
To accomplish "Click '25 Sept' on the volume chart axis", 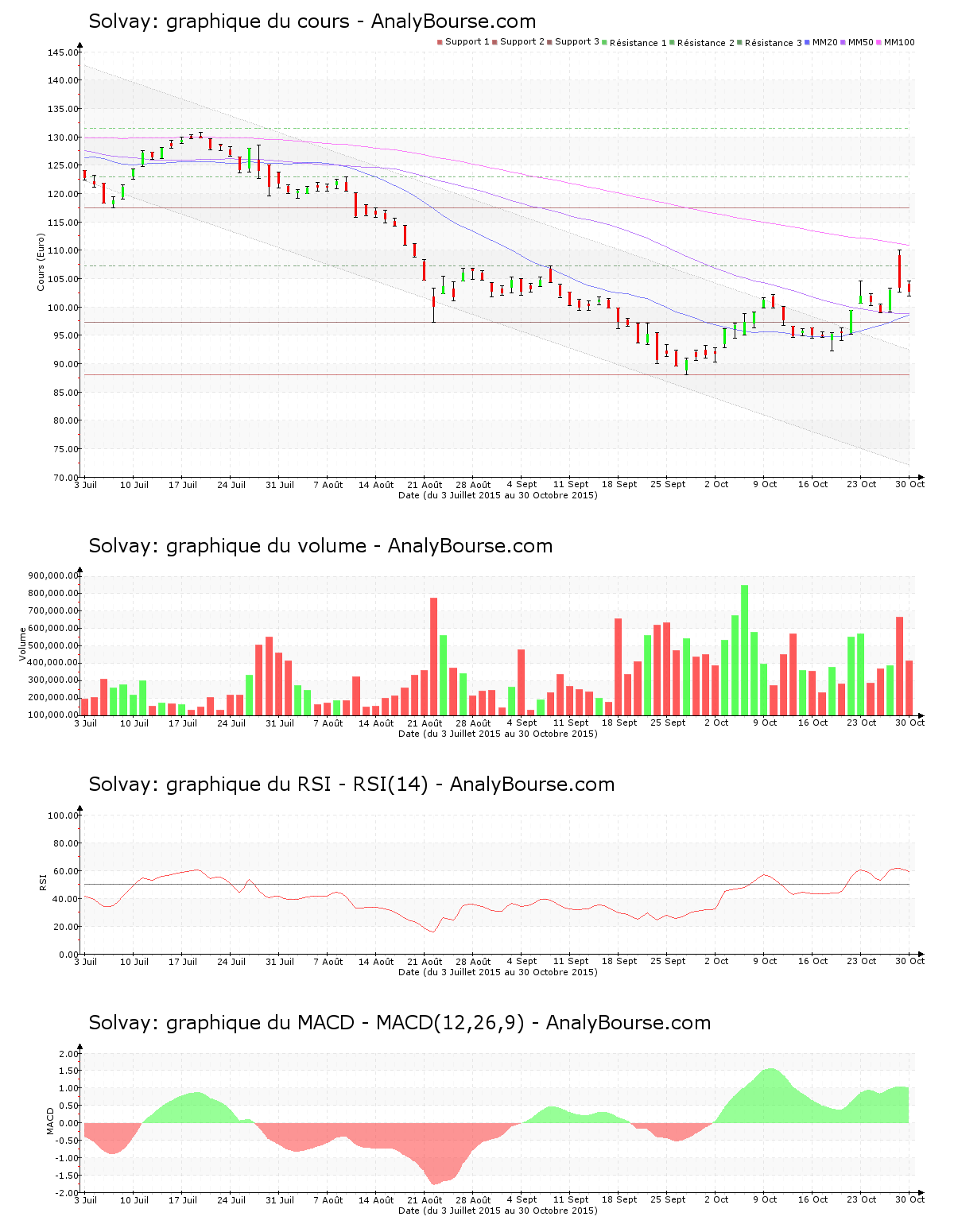I will pos(668,723).
